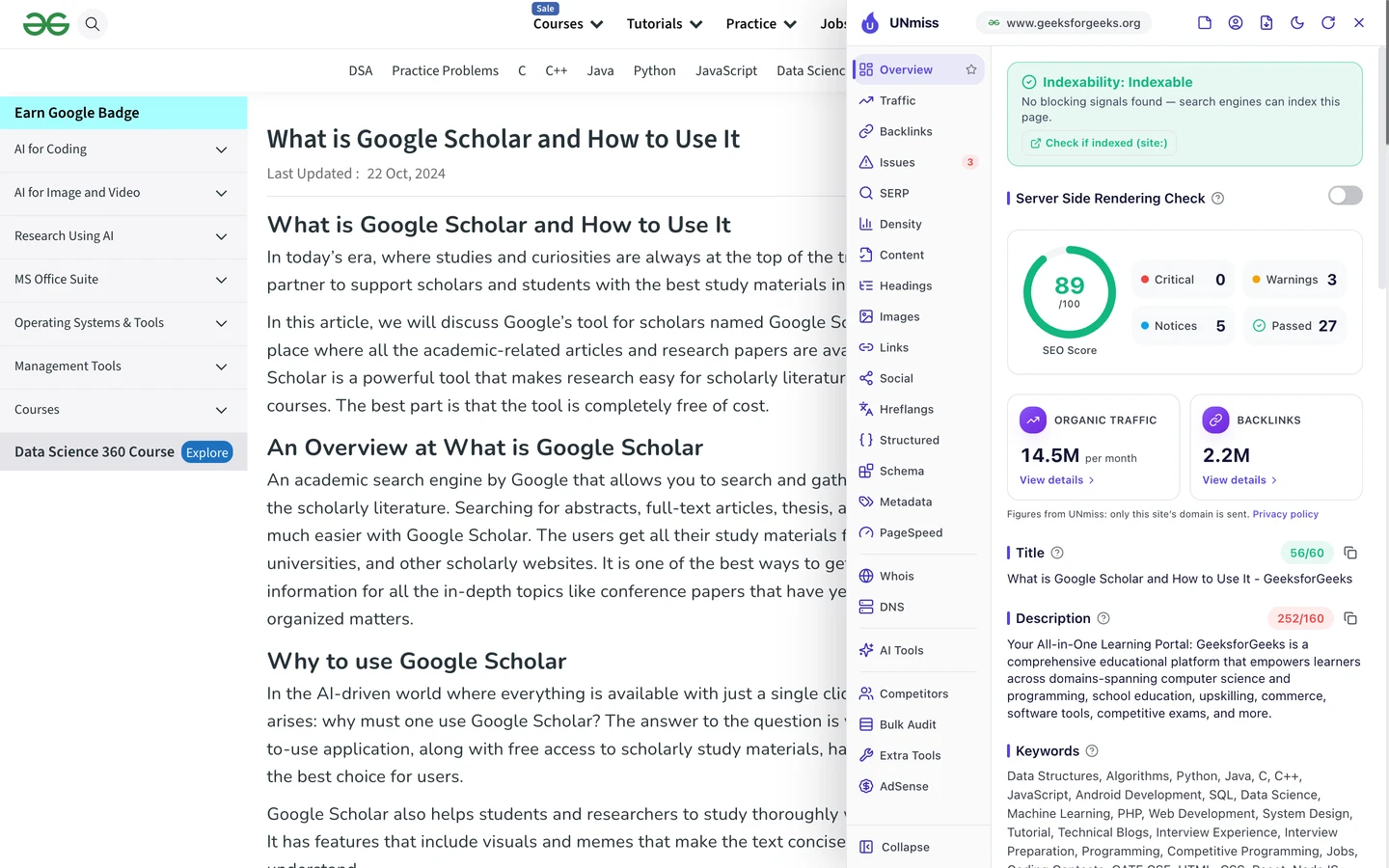Image resolution: width=1389 pixels, height=868 pixels.
Task: Click the Server Side Rendering Check help icon
Action: pos(1218,199)
